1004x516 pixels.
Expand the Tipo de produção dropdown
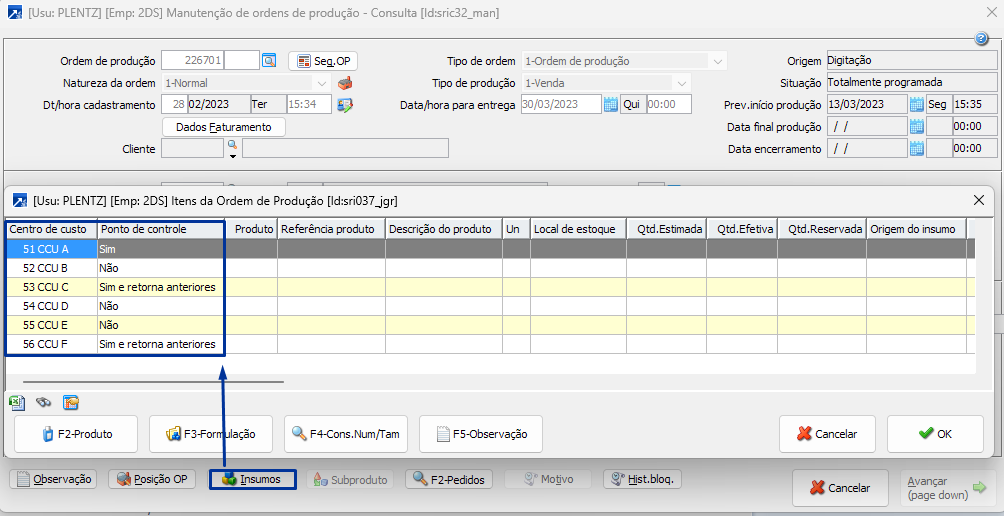tap(681, 83)
